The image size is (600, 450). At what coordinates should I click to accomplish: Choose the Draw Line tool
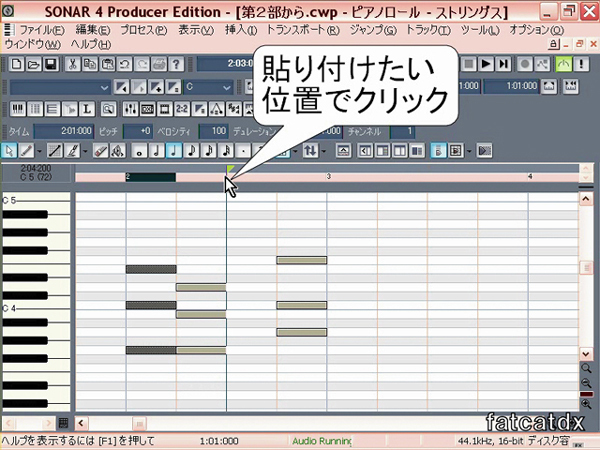coord(54,151)
